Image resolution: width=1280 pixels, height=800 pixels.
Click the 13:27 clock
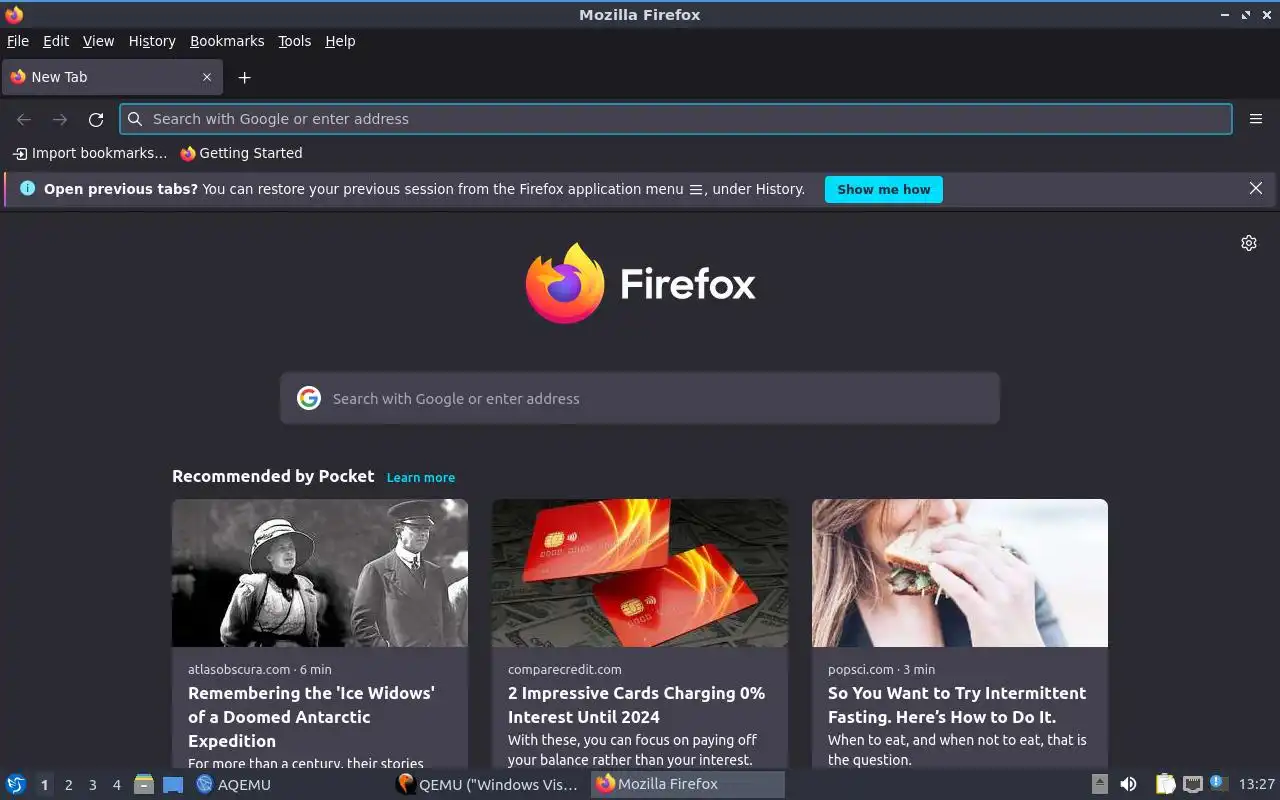pyautogui.click(x=1257, y=784)
